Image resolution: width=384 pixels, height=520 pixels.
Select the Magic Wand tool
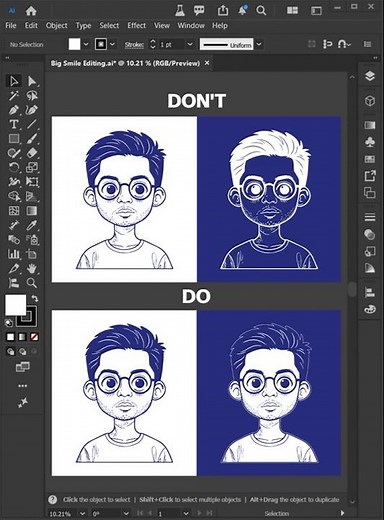pyautogui.click(x=14, y=96)
